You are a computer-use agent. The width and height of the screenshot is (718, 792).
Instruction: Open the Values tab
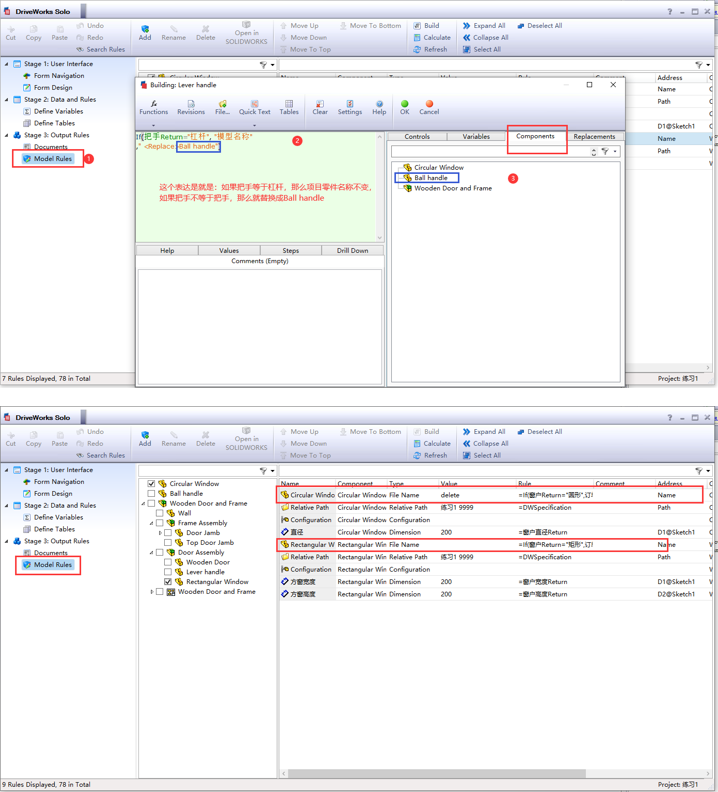(229, 251)
